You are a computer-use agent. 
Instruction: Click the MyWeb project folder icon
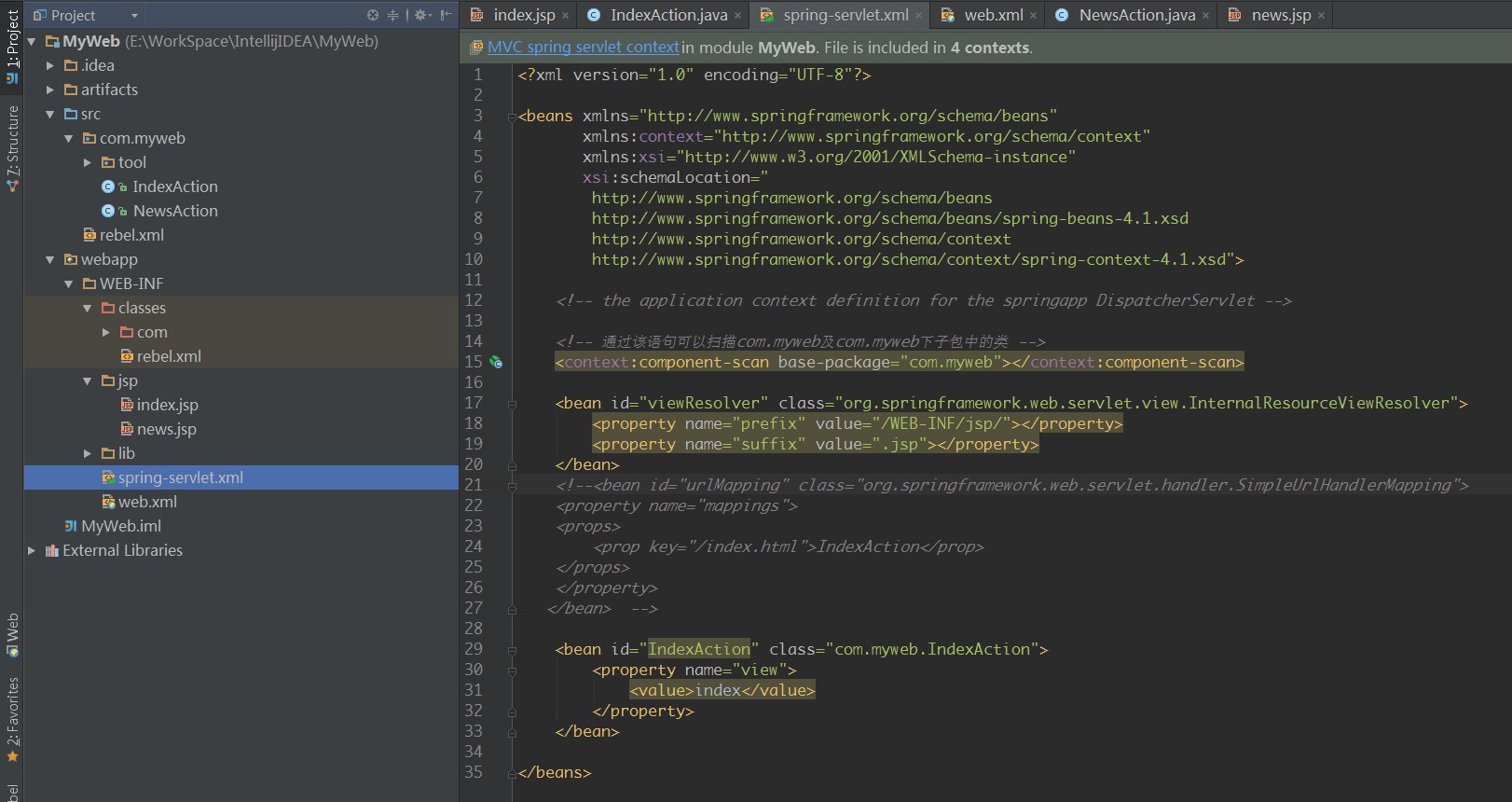[x=52, y=41]
